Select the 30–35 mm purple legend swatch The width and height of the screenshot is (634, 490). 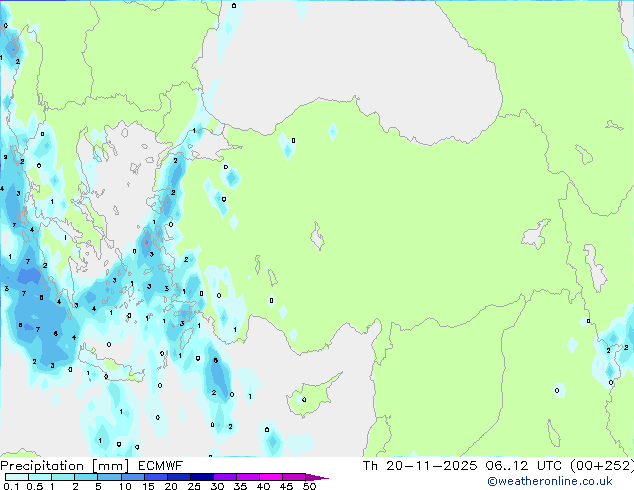pos(224,477)
